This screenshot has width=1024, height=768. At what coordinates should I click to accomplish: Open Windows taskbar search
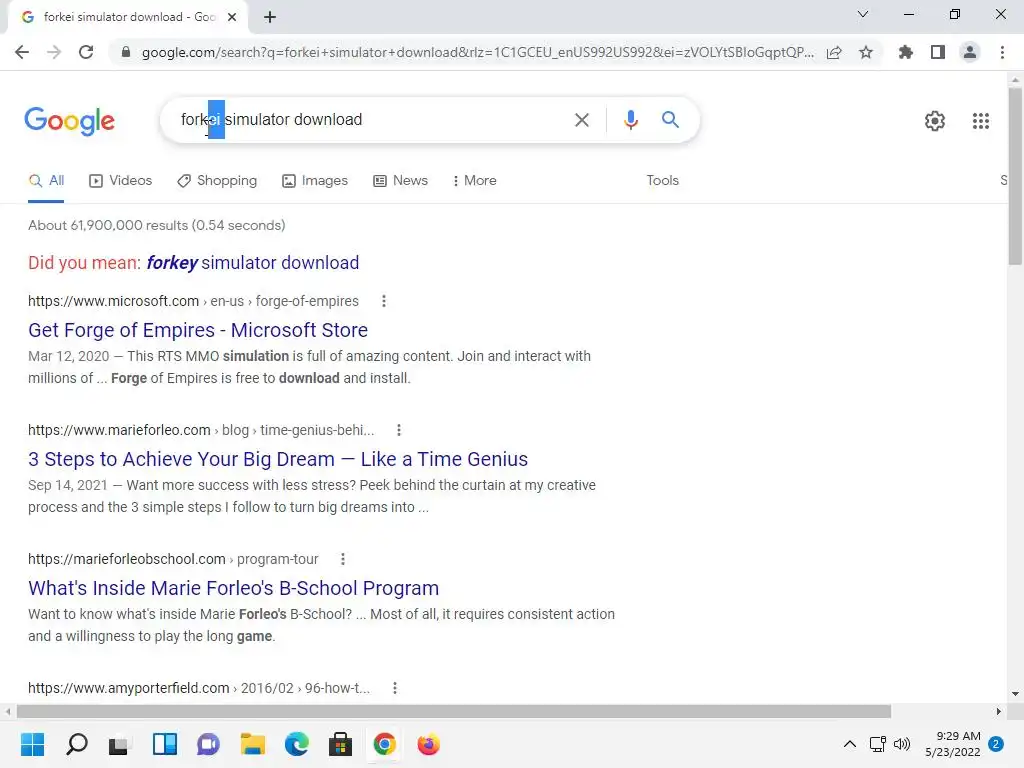(x=76, y=744)
